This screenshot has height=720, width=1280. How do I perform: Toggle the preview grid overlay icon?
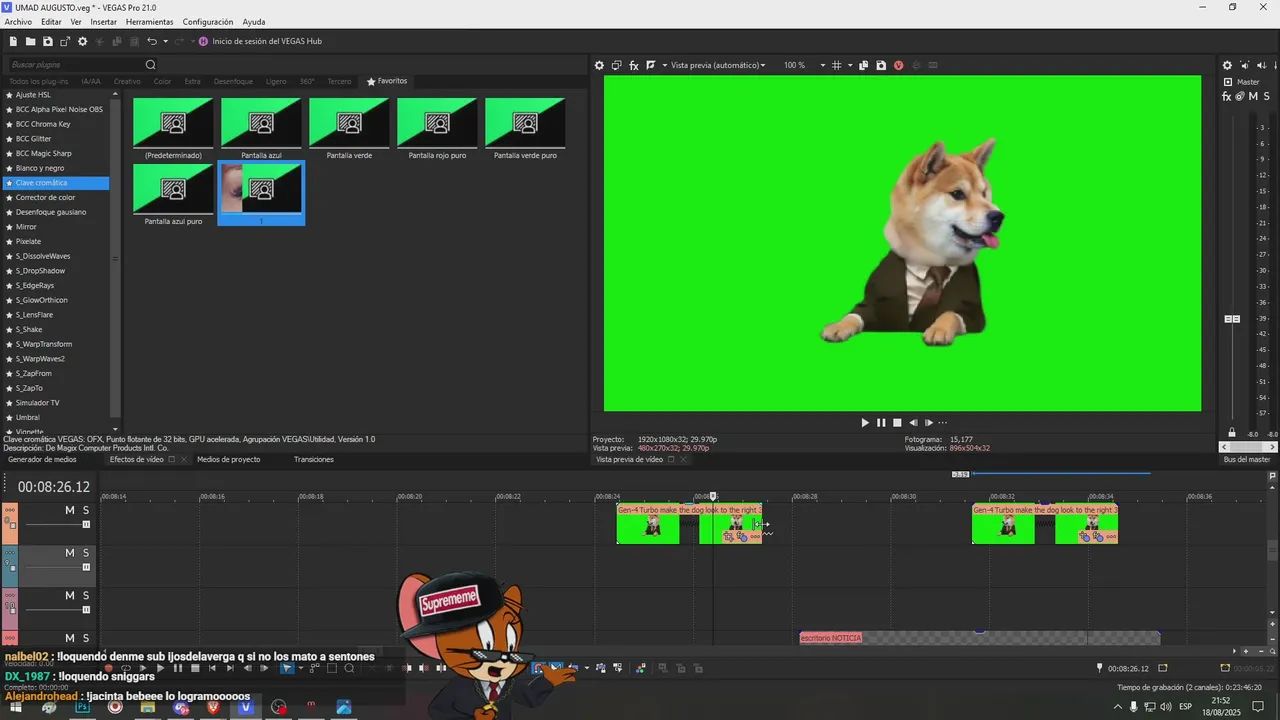[x=837, y=65]
